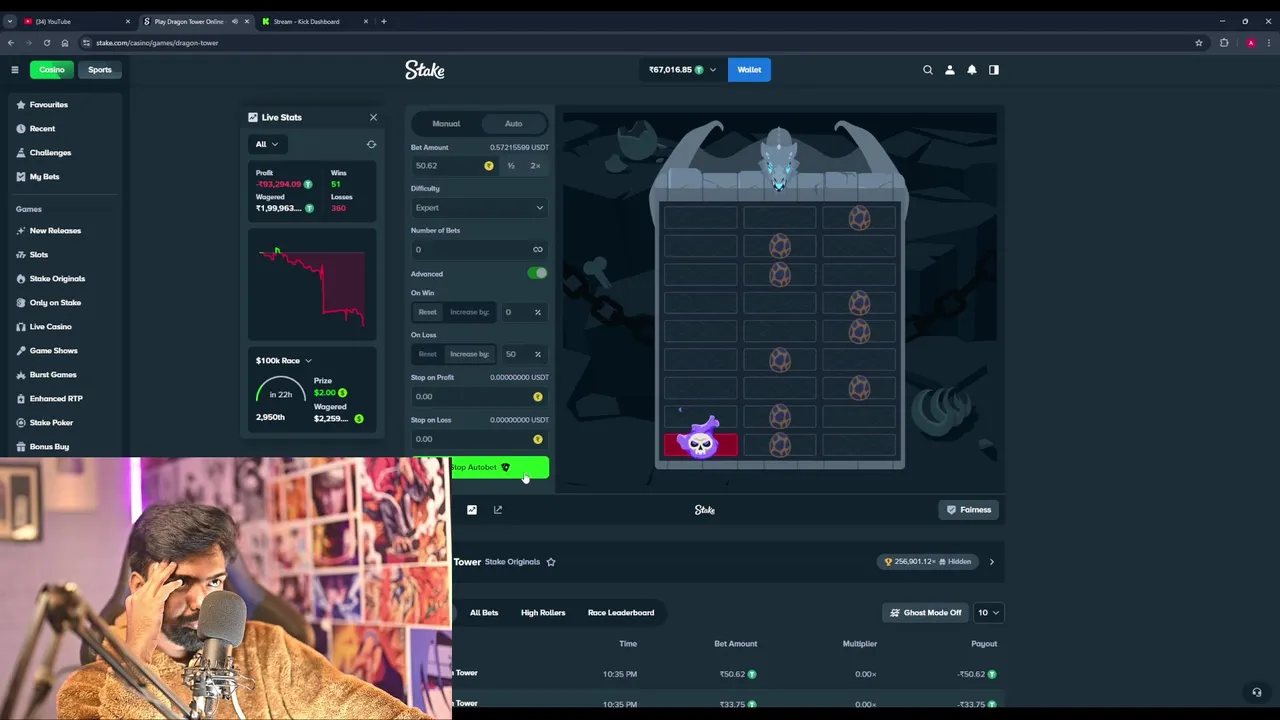Click the popout game icon
Image resolution: width=1280 pixels, height=720 pixels.
coord(498,510)
